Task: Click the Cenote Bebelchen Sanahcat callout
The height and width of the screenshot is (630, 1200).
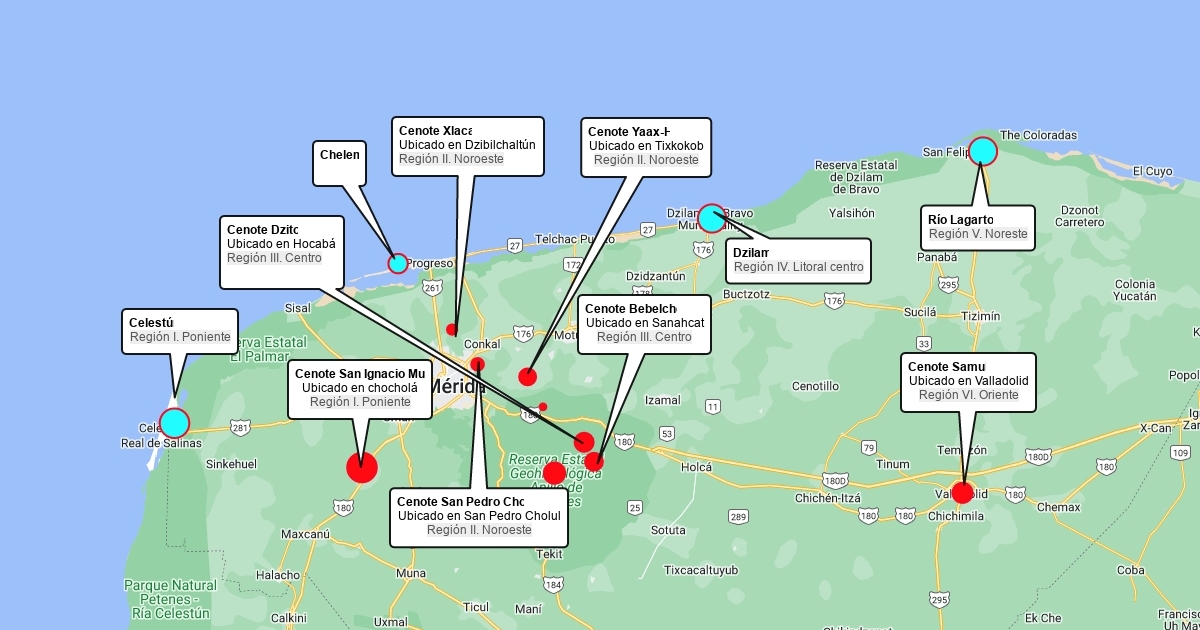Action: pos(644,324)
